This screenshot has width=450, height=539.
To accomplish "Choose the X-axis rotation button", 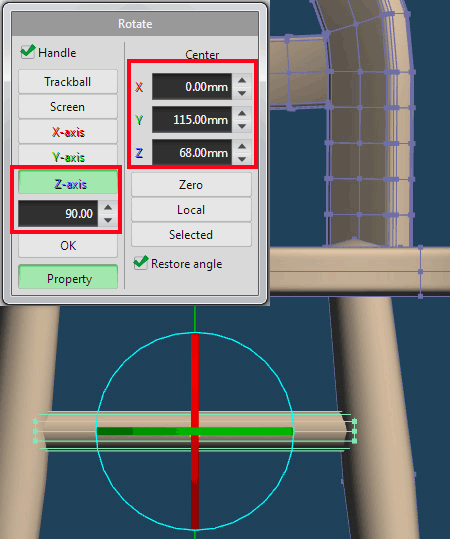I will pyautogui.click(x=68, y=132).
